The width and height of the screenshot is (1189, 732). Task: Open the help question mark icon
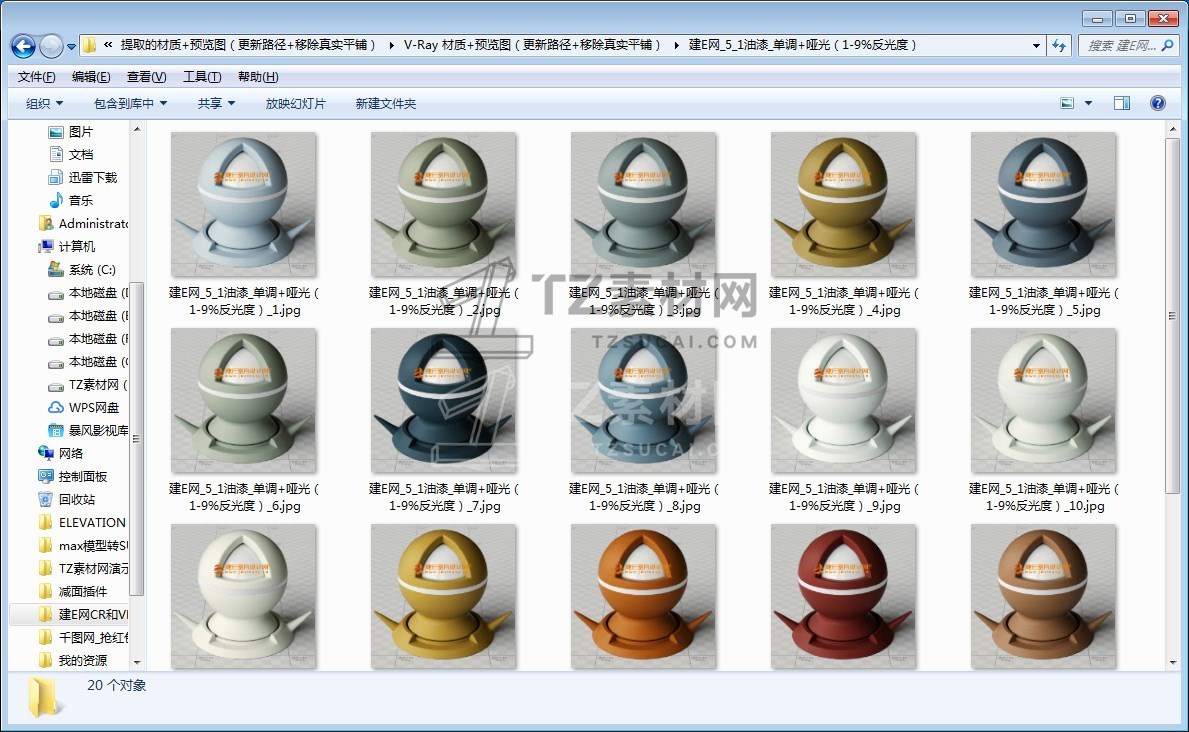click(1157, 103)
